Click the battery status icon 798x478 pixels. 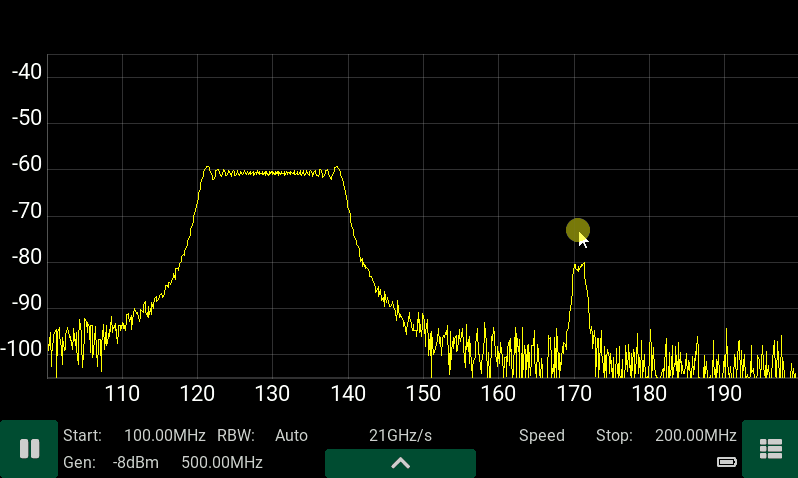coord(727,462)
